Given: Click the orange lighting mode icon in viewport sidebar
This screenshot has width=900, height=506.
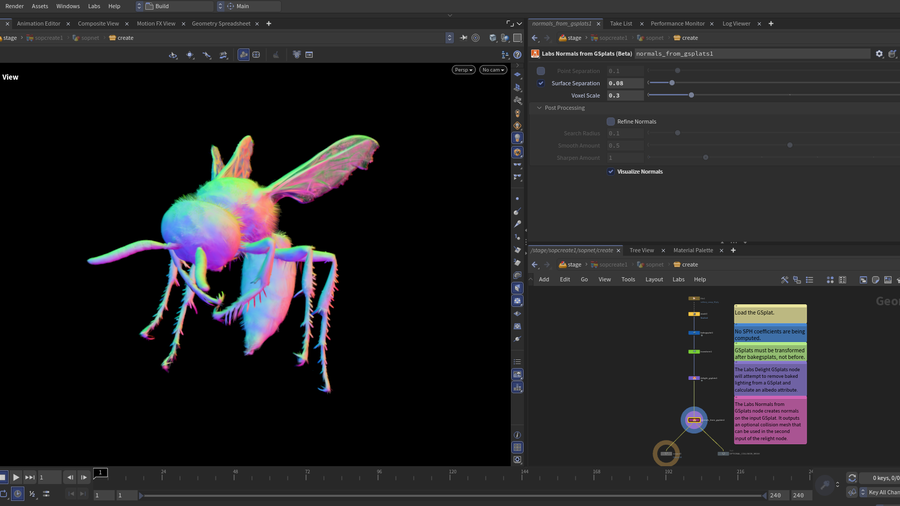Looking at the screenshot, I should point(517,152).
